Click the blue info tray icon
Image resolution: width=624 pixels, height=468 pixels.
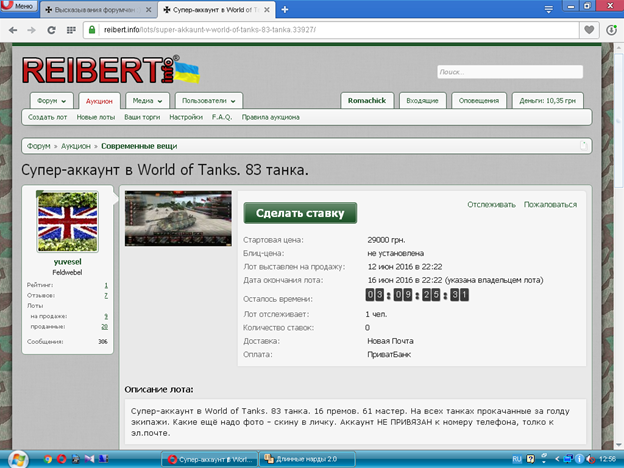[x=579, y=459]
